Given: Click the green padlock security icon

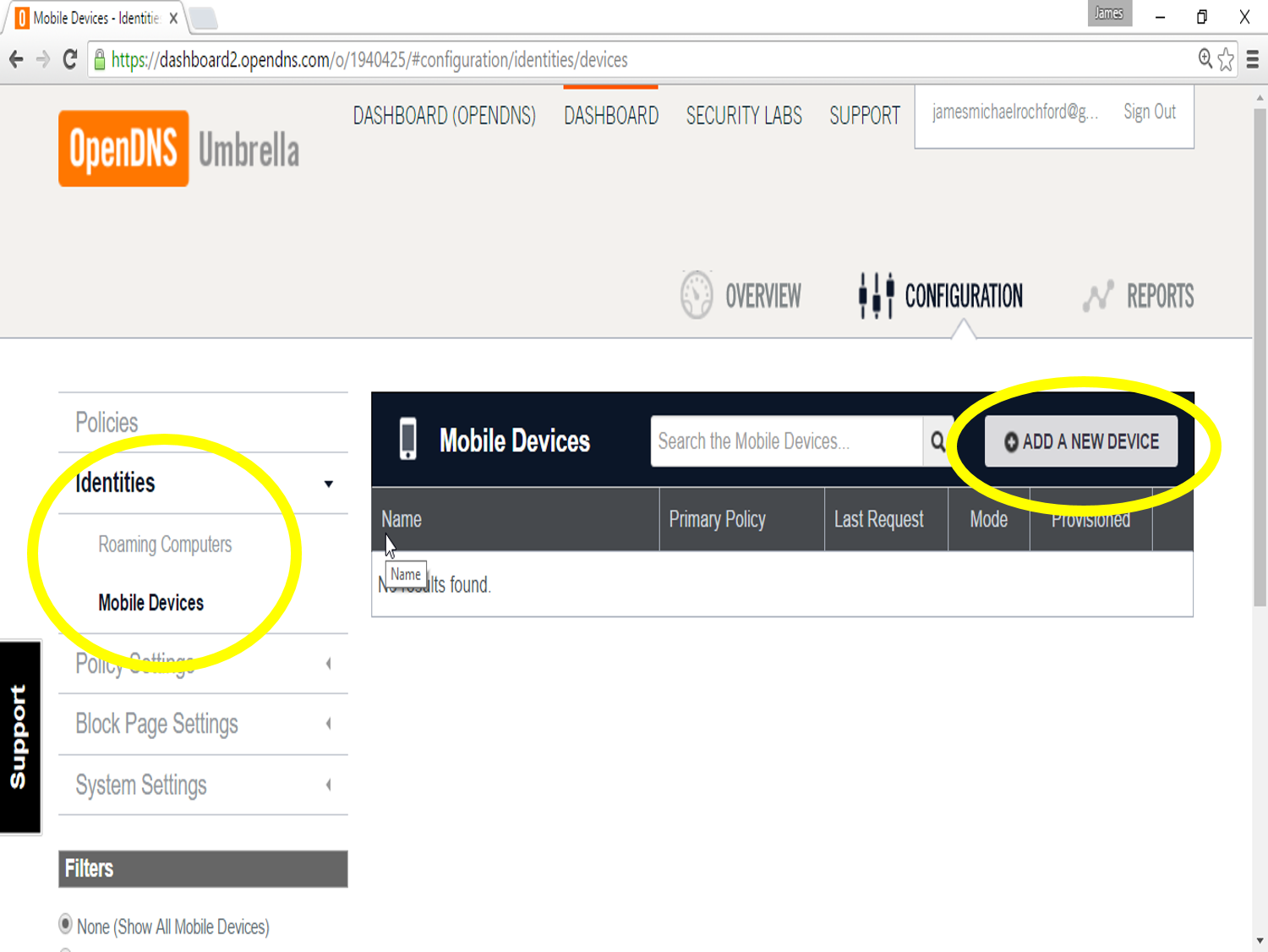Looking at the screenshot, I should click(100, 59).
